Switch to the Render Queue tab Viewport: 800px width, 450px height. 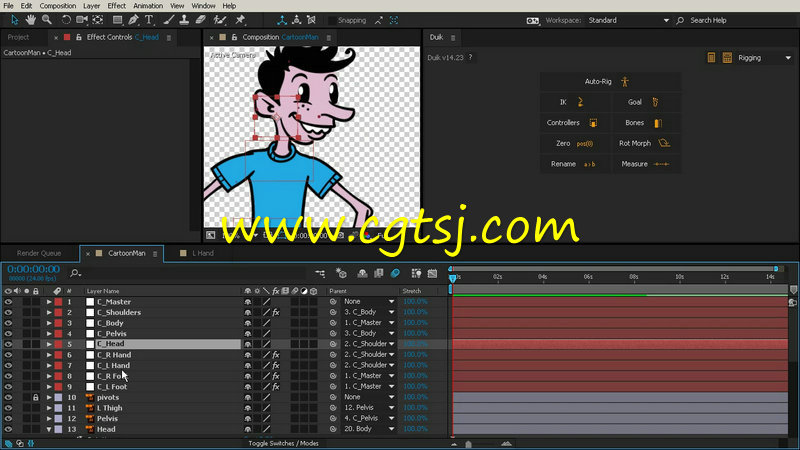click(x=39, y=253)
